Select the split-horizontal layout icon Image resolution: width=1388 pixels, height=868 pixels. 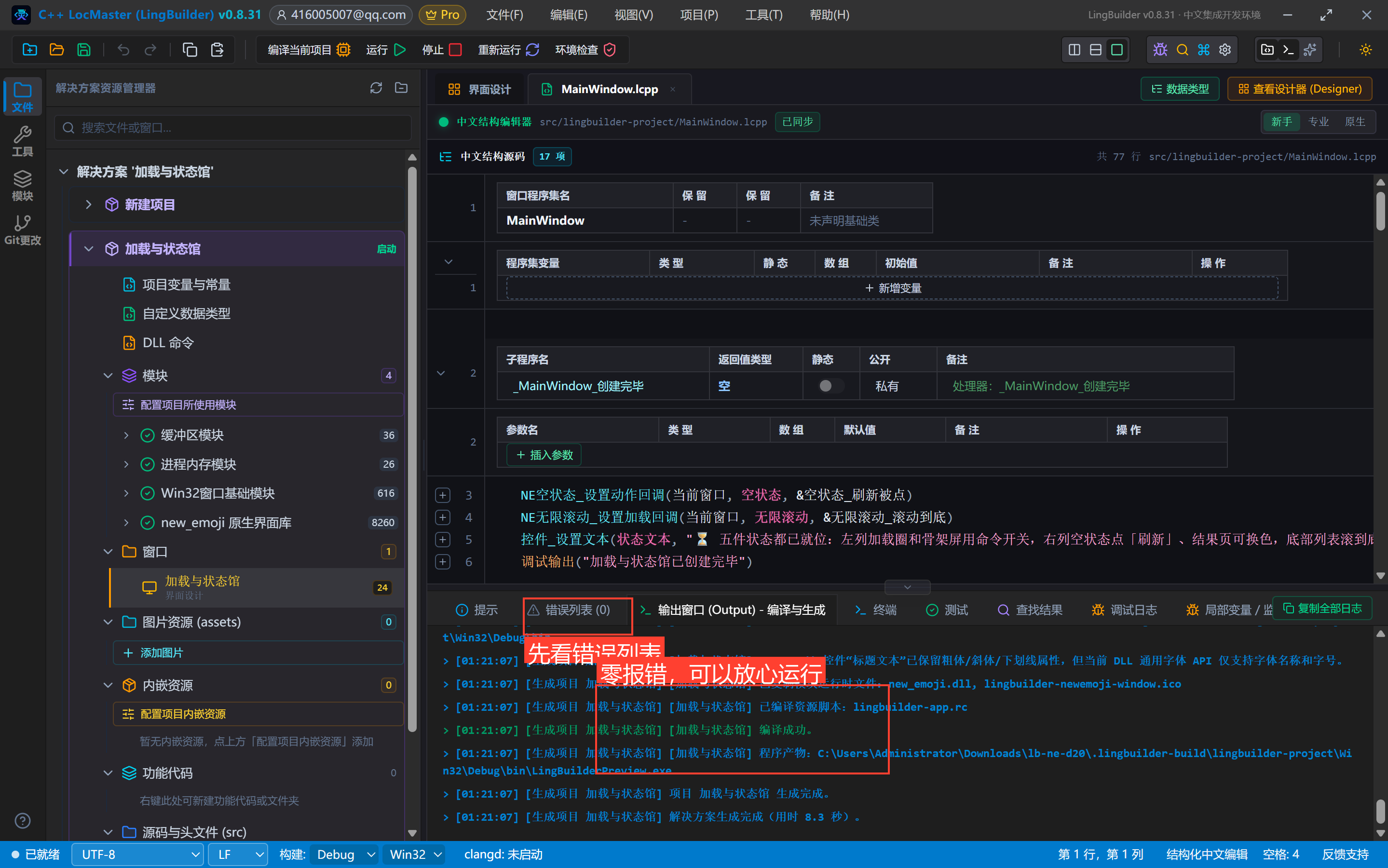click(x=1096, y=50)
